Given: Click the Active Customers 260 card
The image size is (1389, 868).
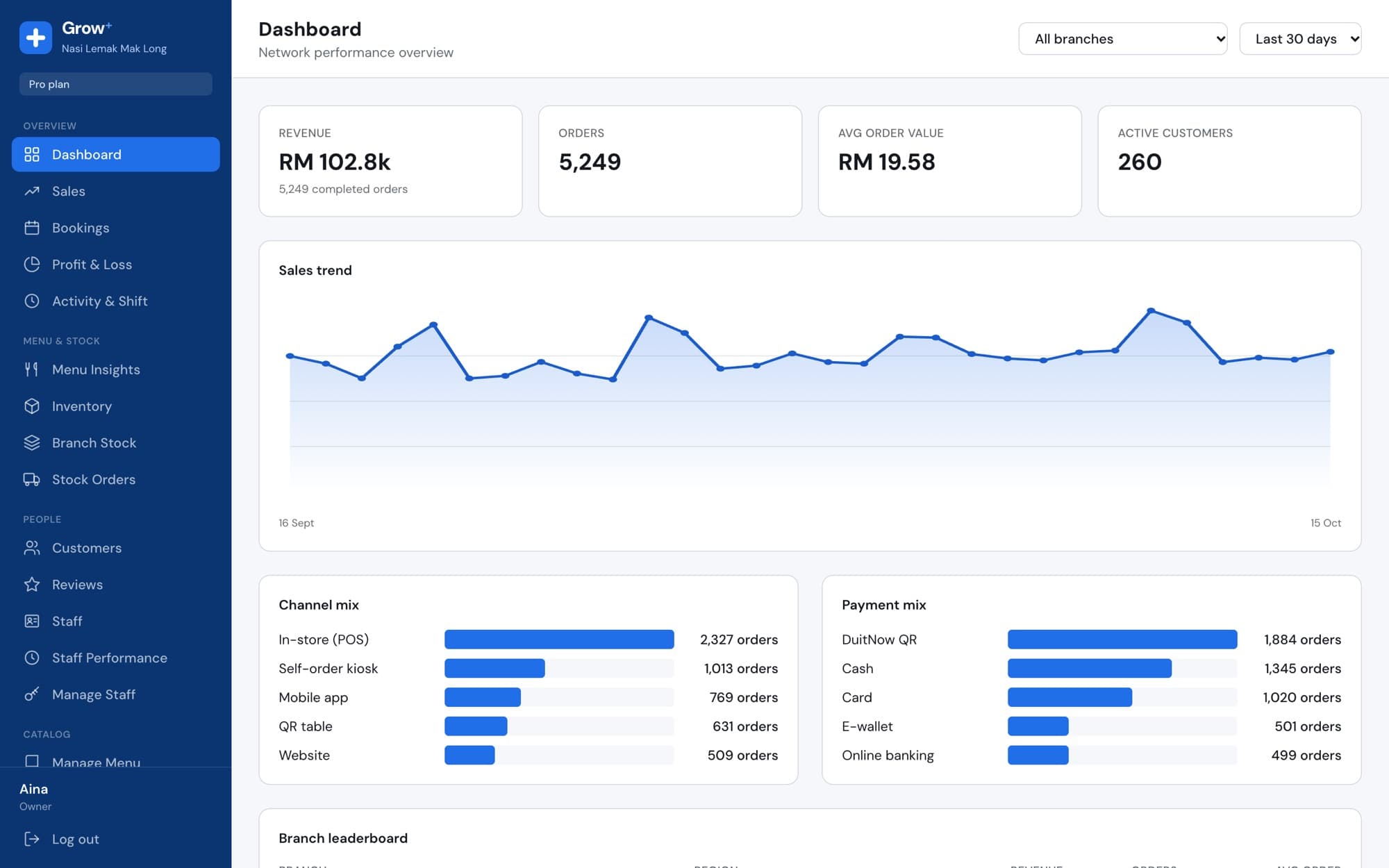Looking at the screenshot, I should pos(1229,161).
